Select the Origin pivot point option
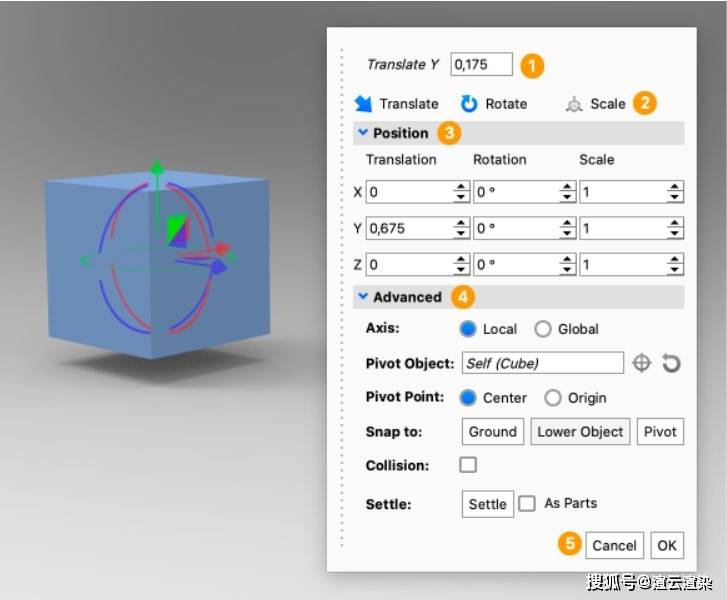727x600 pixels. click(x=553, y=398)
